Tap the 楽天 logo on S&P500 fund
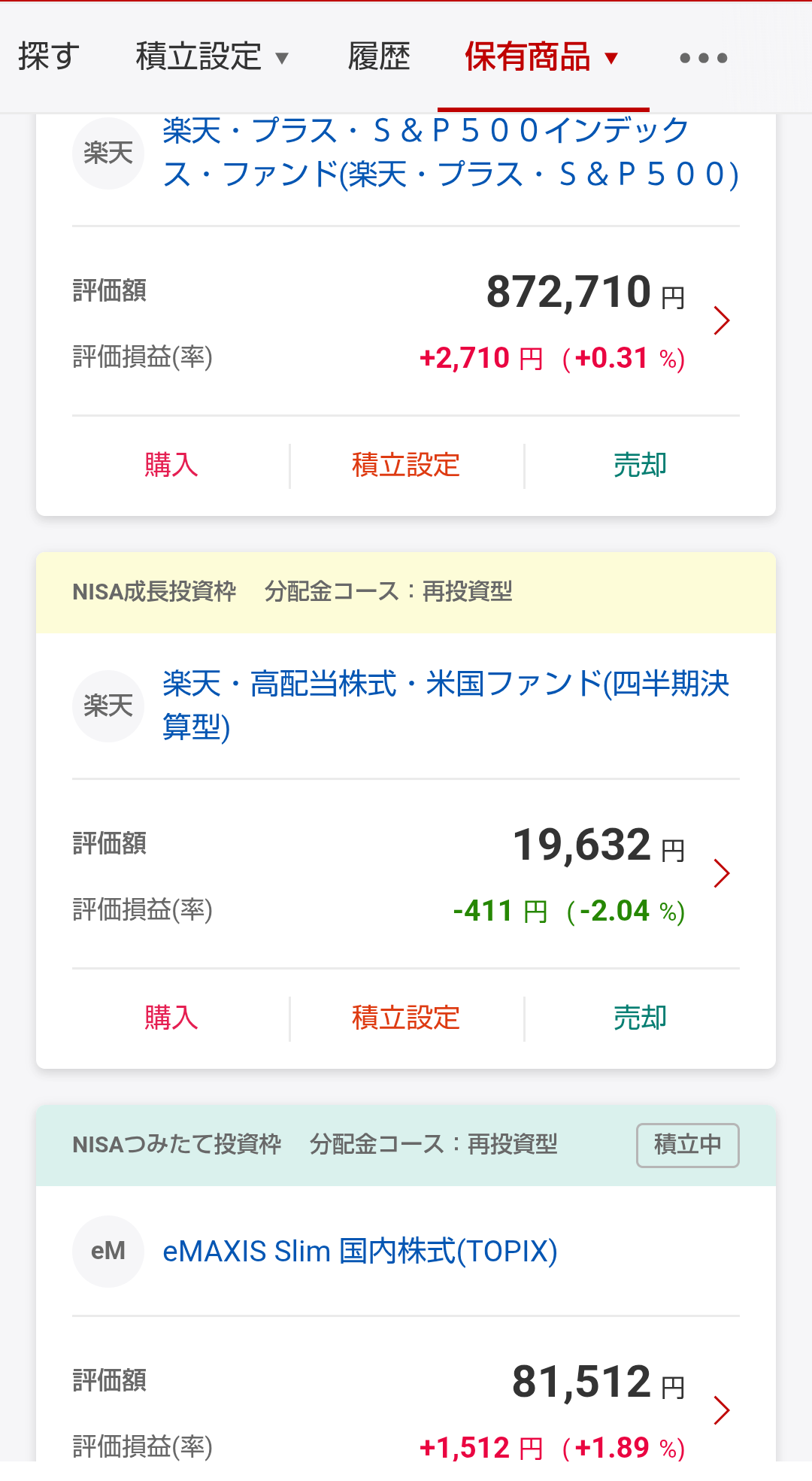 tap(108, 153)
